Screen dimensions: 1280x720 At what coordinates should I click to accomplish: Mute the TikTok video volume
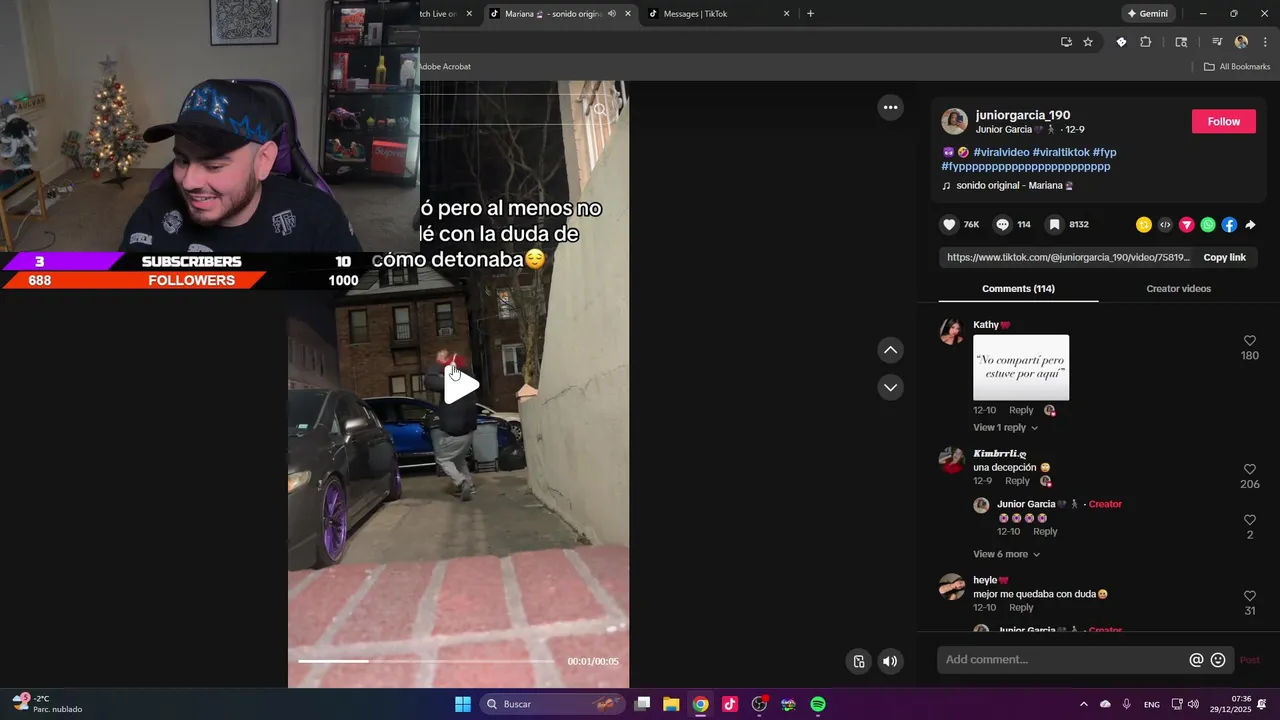[x=890, y=661]
